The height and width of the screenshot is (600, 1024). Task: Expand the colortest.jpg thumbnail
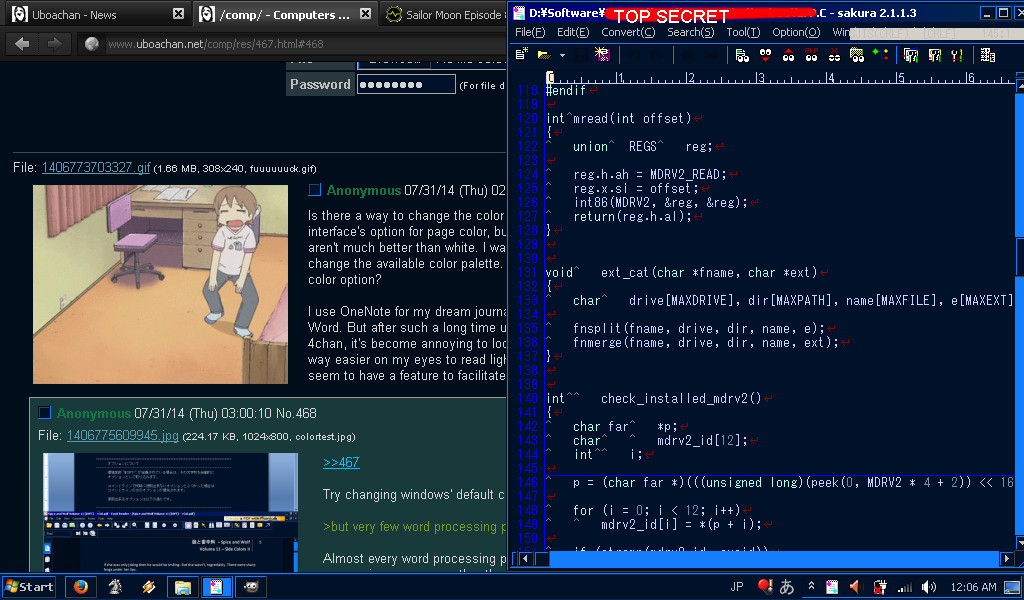point(170,513)
